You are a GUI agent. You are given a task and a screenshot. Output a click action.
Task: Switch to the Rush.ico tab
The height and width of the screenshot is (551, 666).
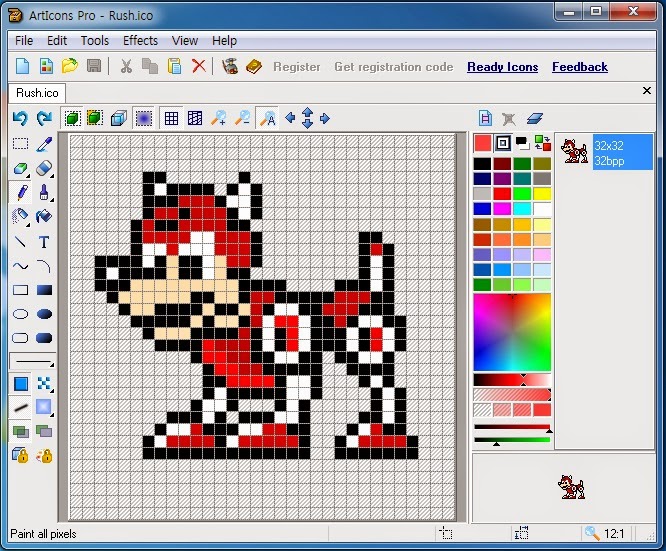37,93
